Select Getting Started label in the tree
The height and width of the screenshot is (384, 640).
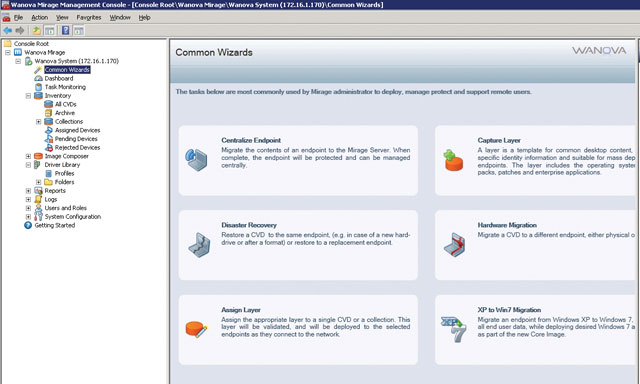[55, 225]
